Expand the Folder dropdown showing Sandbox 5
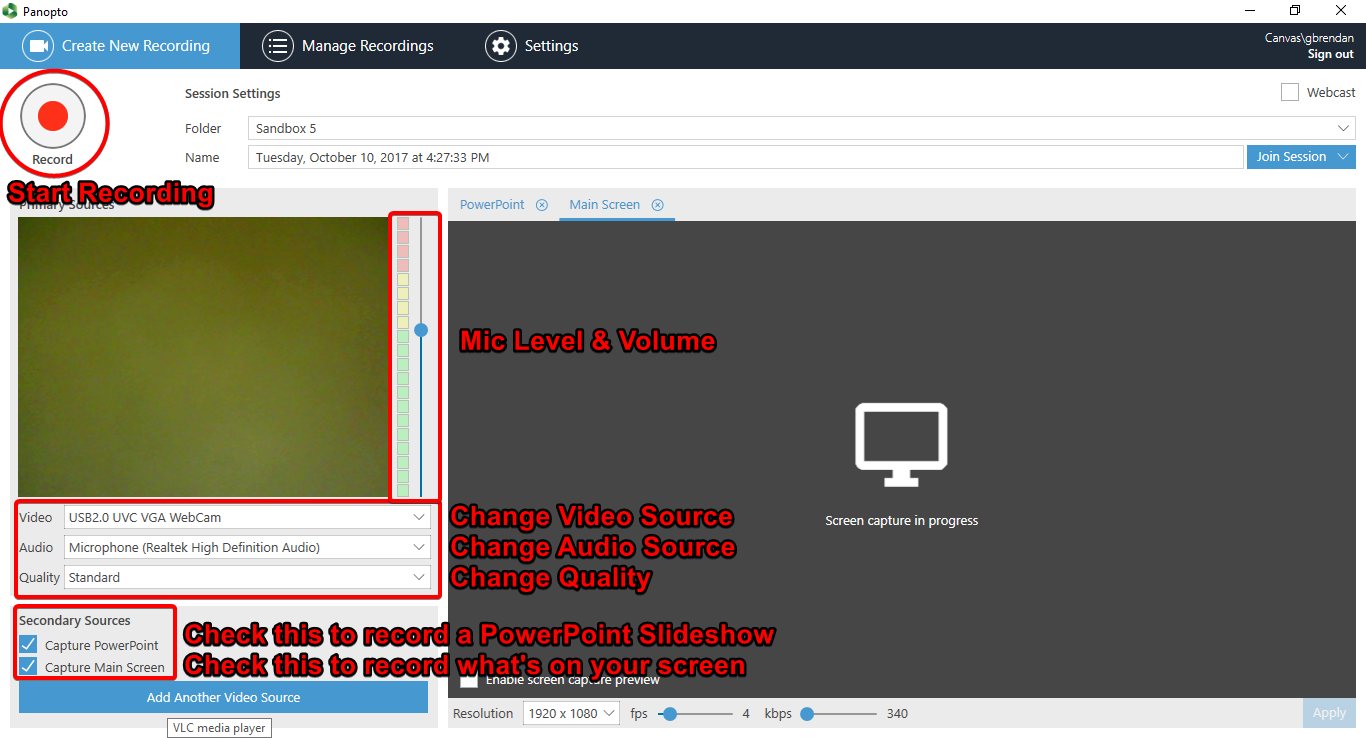The width and height of the screenshot is (1366, 738). coord(802,128)
